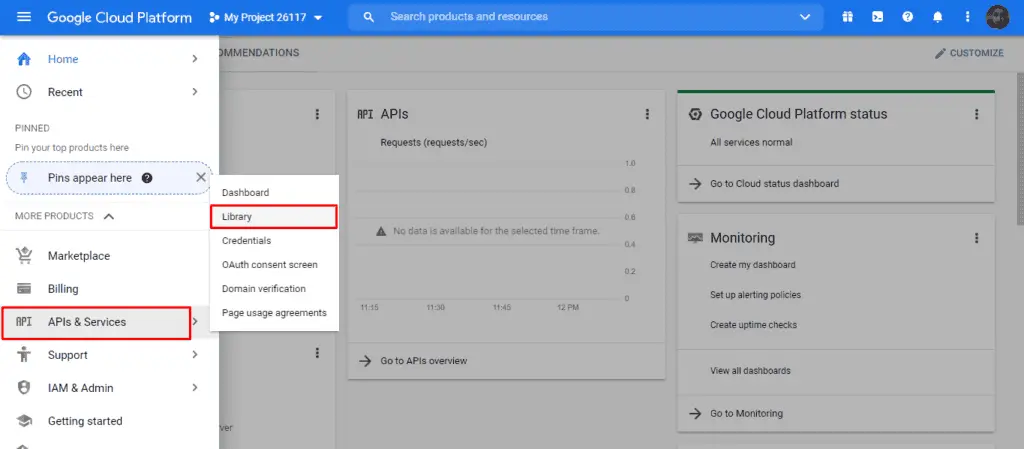This screenshot has height=449, width=1024.
Task: Open the Monitoring card three-dot menu
Action: [976, 238]
